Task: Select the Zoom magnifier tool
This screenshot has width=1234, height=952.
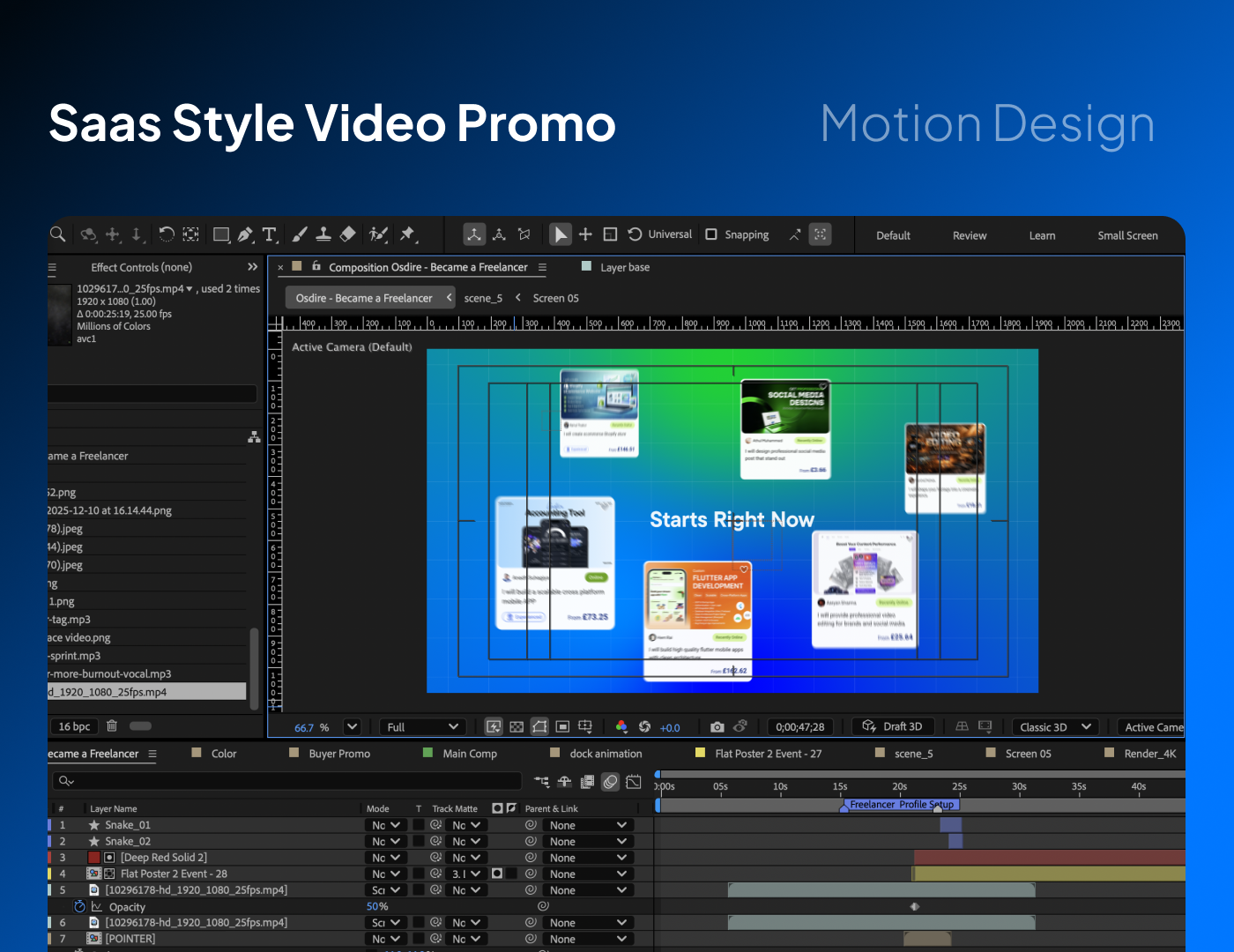Action: pyautogui.click(x=57, y=234)
